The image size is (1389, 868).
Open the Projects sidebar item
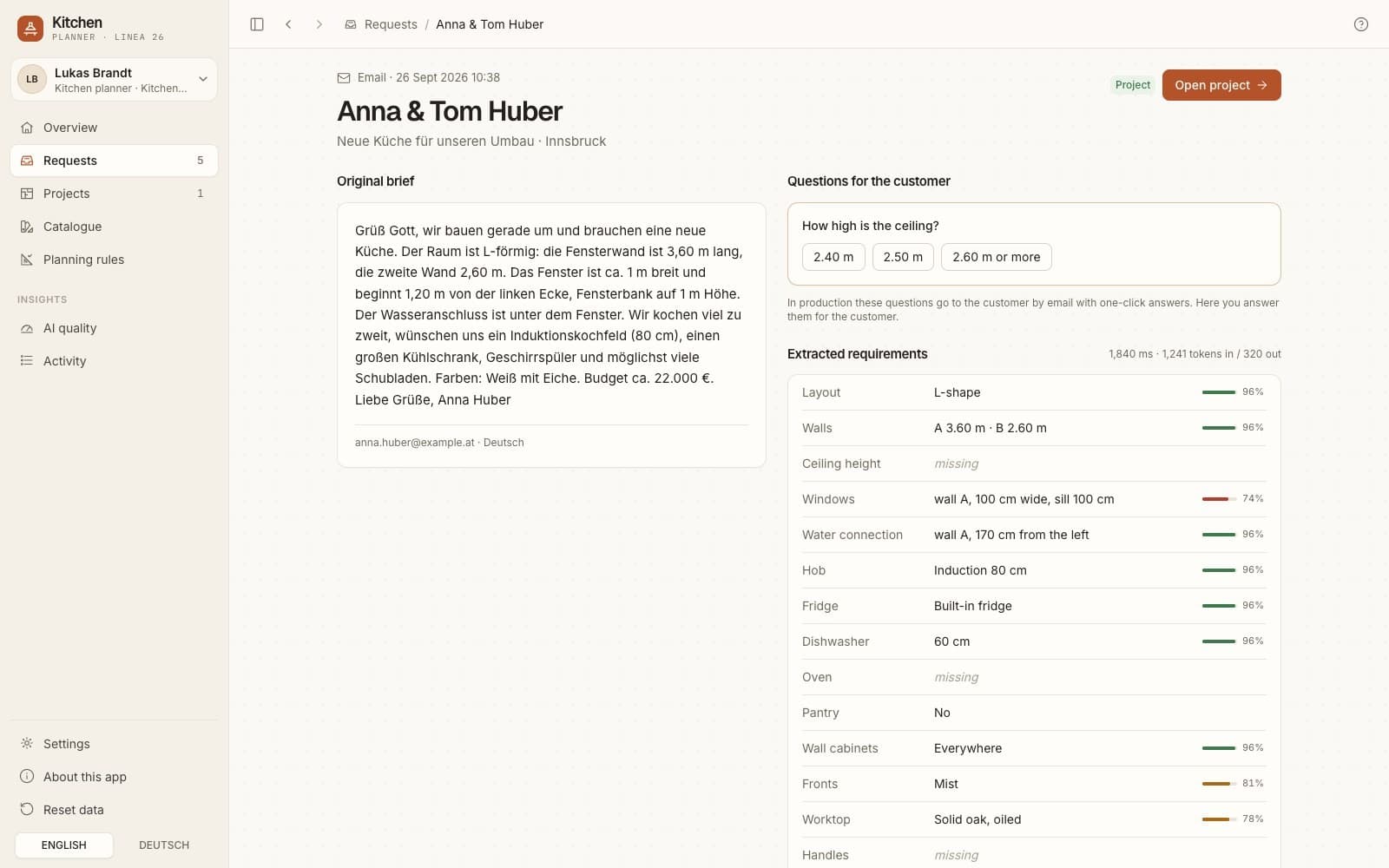click(114, 194)
